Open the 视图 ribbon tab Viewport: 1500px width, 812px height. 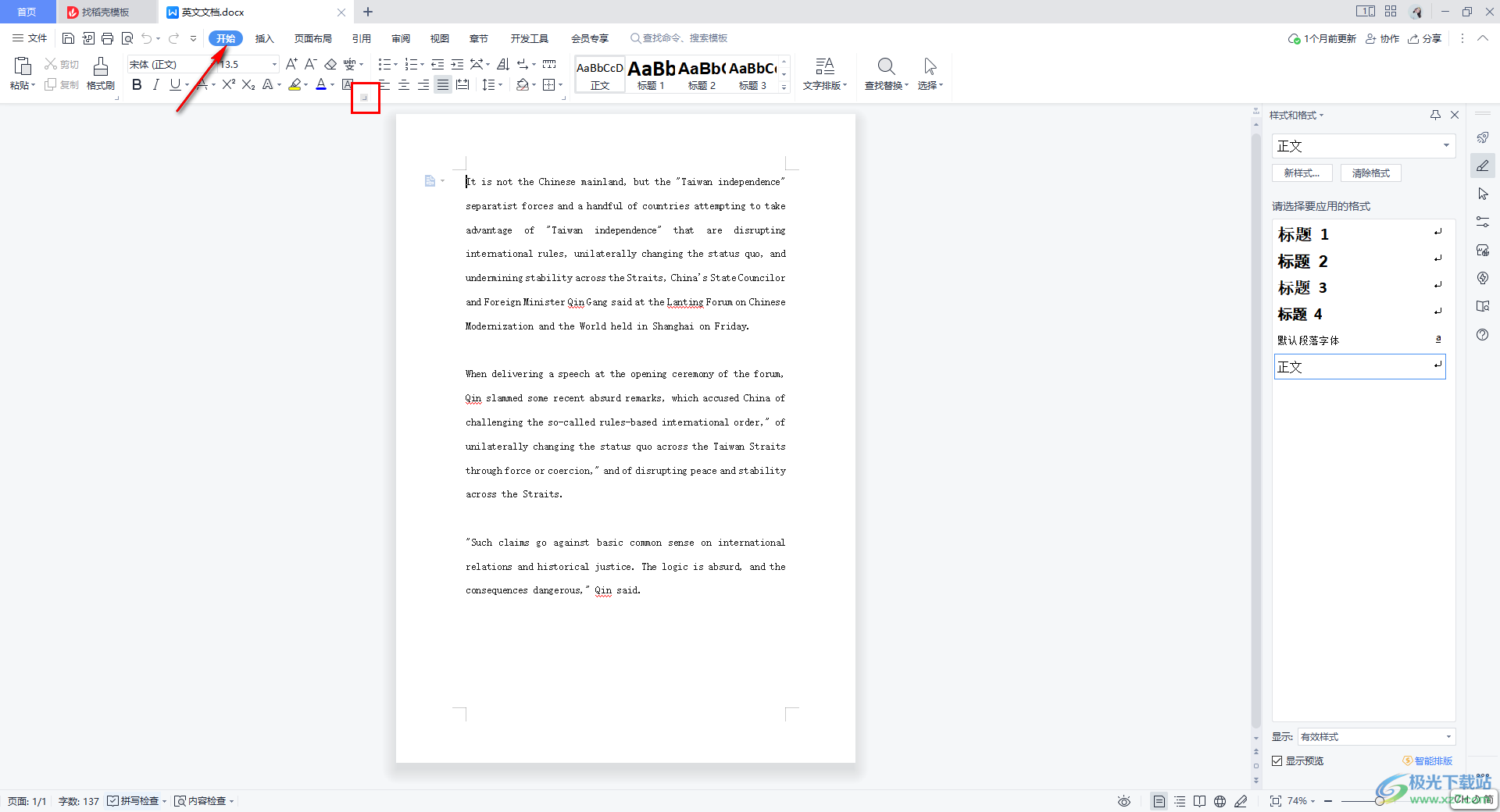pos(440,38)
